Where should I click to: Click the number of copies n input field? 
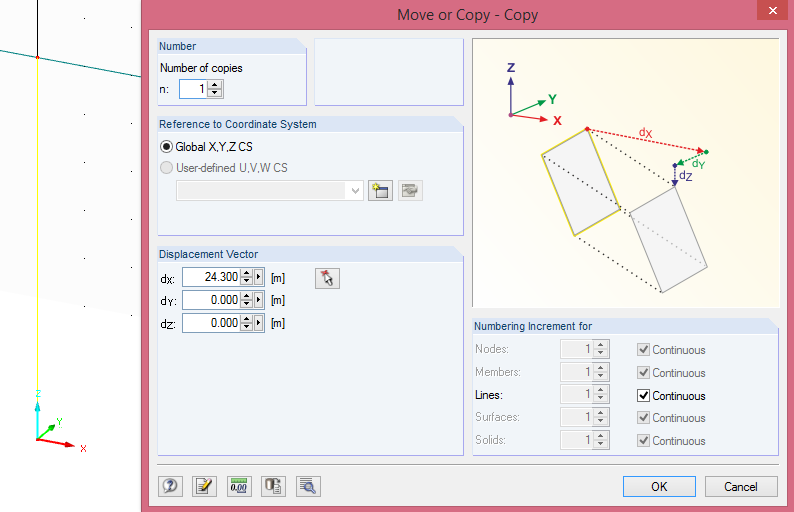point(194,89)
